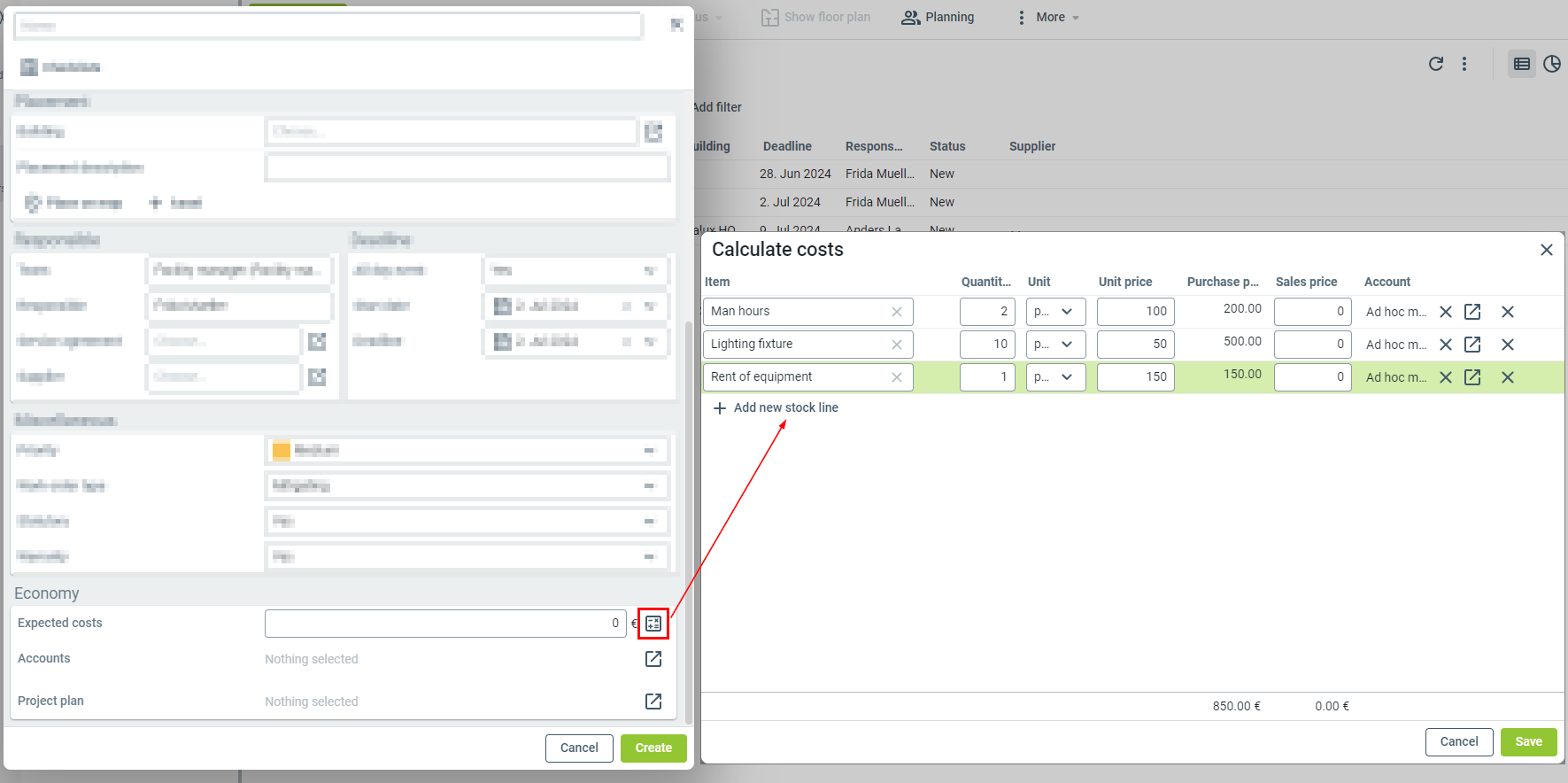The width and height of the screenshot is (1568, 783).
Task: Expand unit dropdown for Lighting fixture
Action: pos(1055,345)
